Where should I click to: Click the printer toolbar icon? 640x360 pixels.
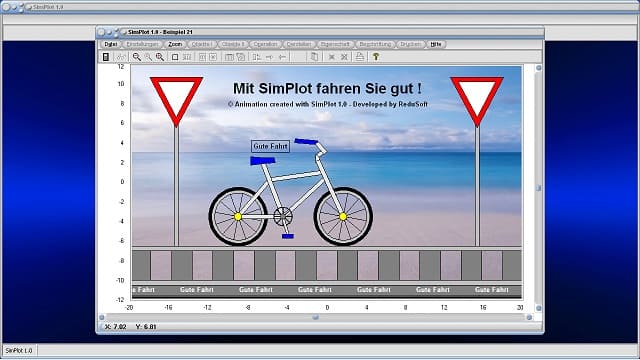360,57
